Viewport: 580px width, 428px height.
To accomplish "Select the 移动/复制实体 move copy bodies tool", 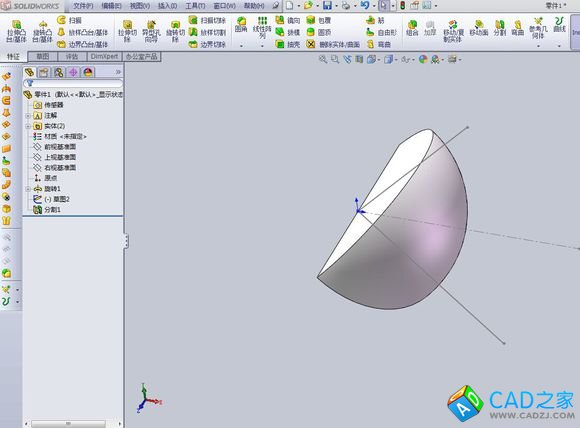I will pos(453,31).
